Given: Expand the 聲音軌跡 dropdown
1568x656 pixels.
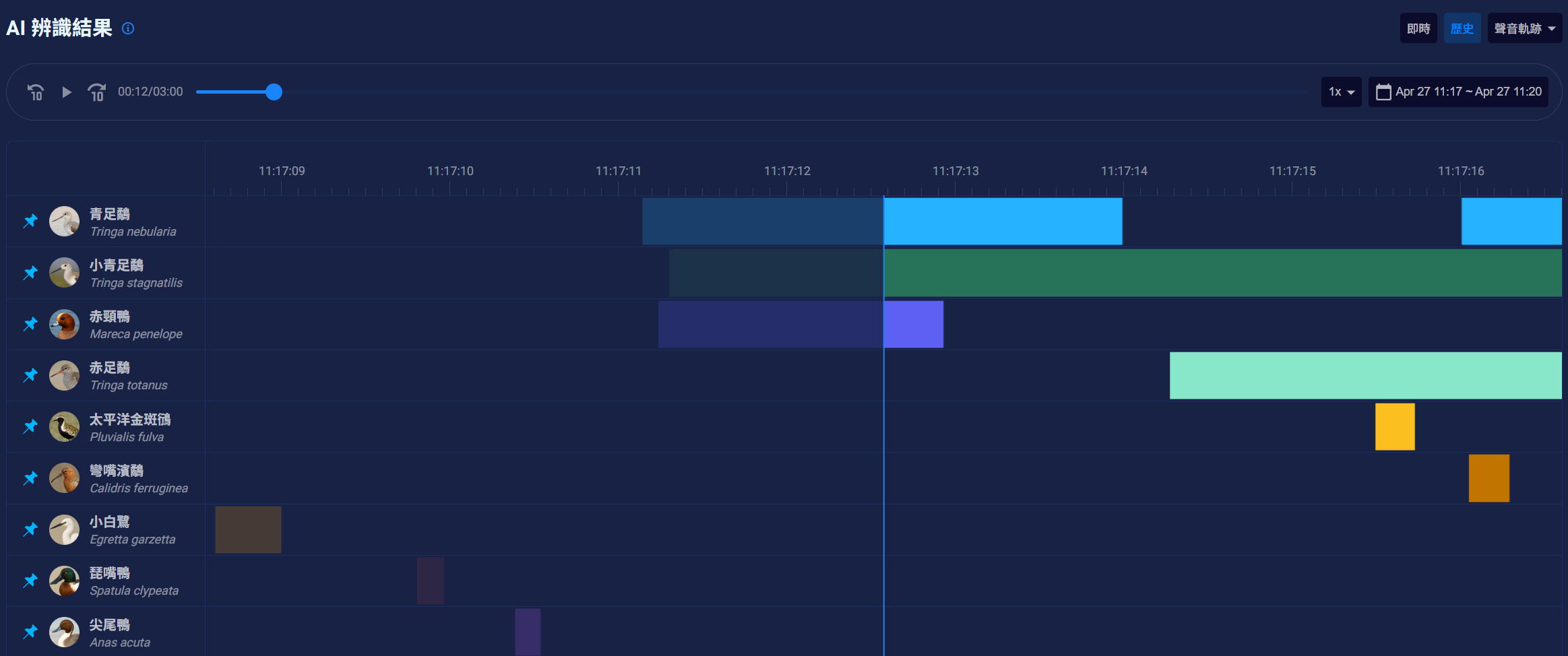Looking at the screenshot, I should coord(1524,28).
